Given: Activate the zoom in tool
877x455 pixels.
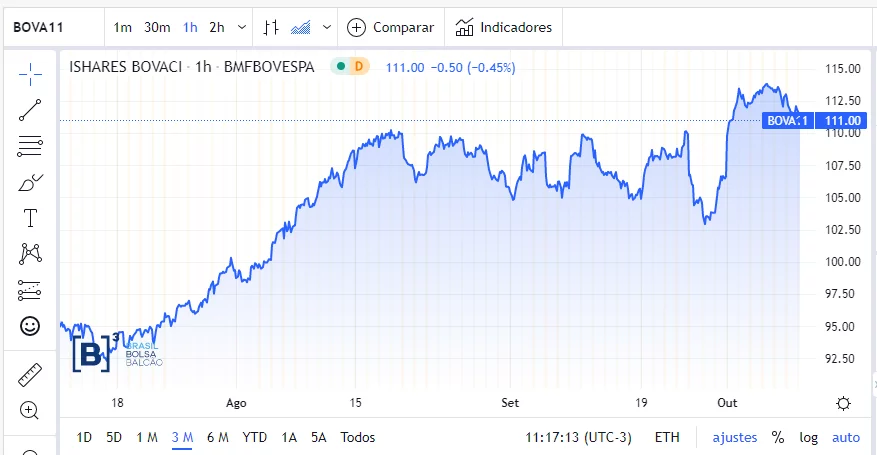Looking at the screenshot, I should pos(29,411).
